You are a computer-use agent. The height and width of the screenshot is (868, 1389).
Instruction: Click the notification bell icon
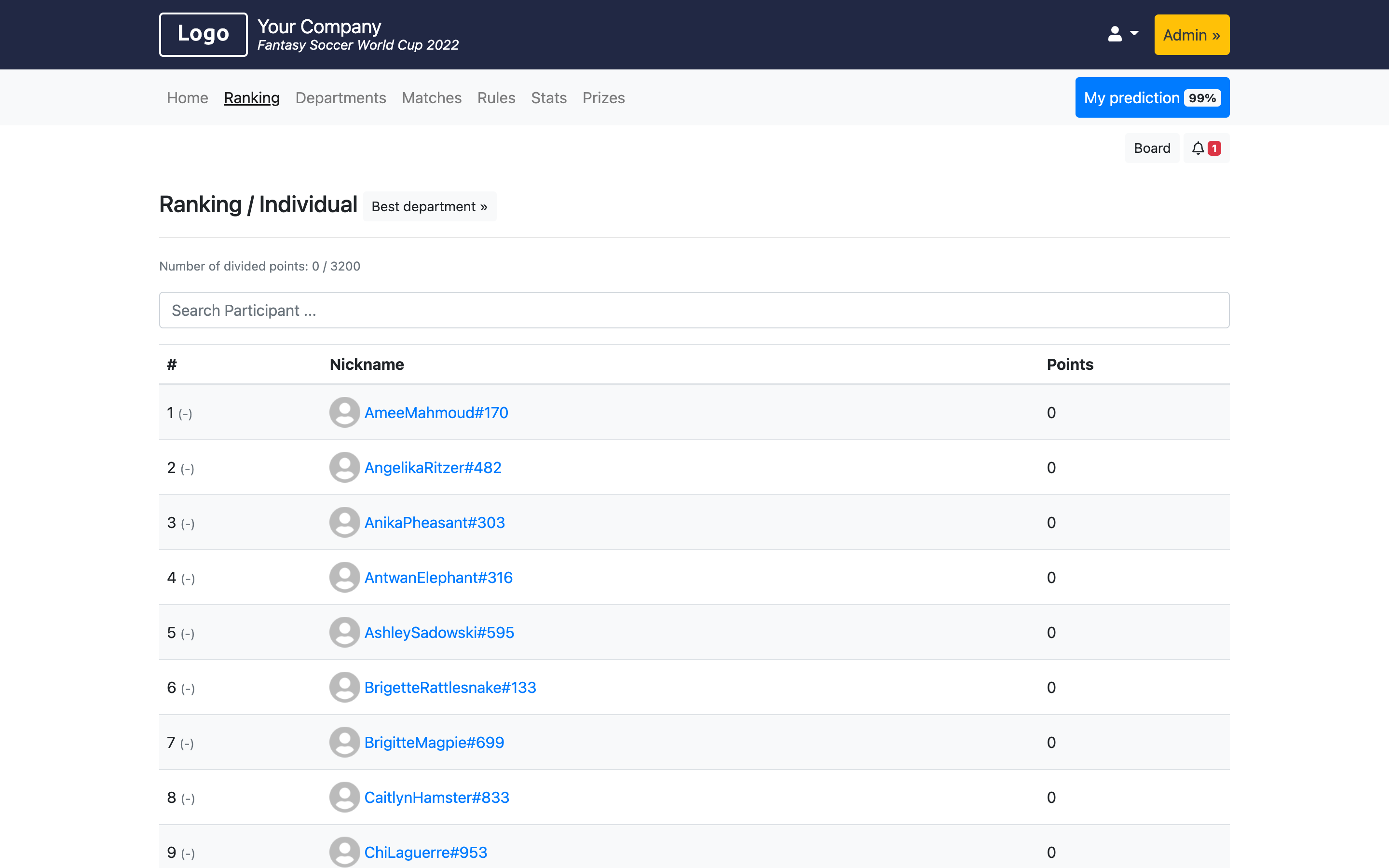[1198, 147]
